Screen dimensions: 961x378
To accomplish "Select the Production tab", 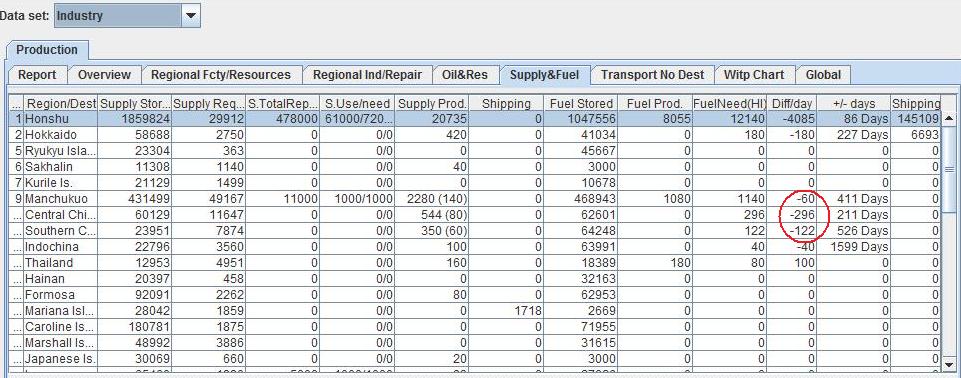I will click(47, 50).
